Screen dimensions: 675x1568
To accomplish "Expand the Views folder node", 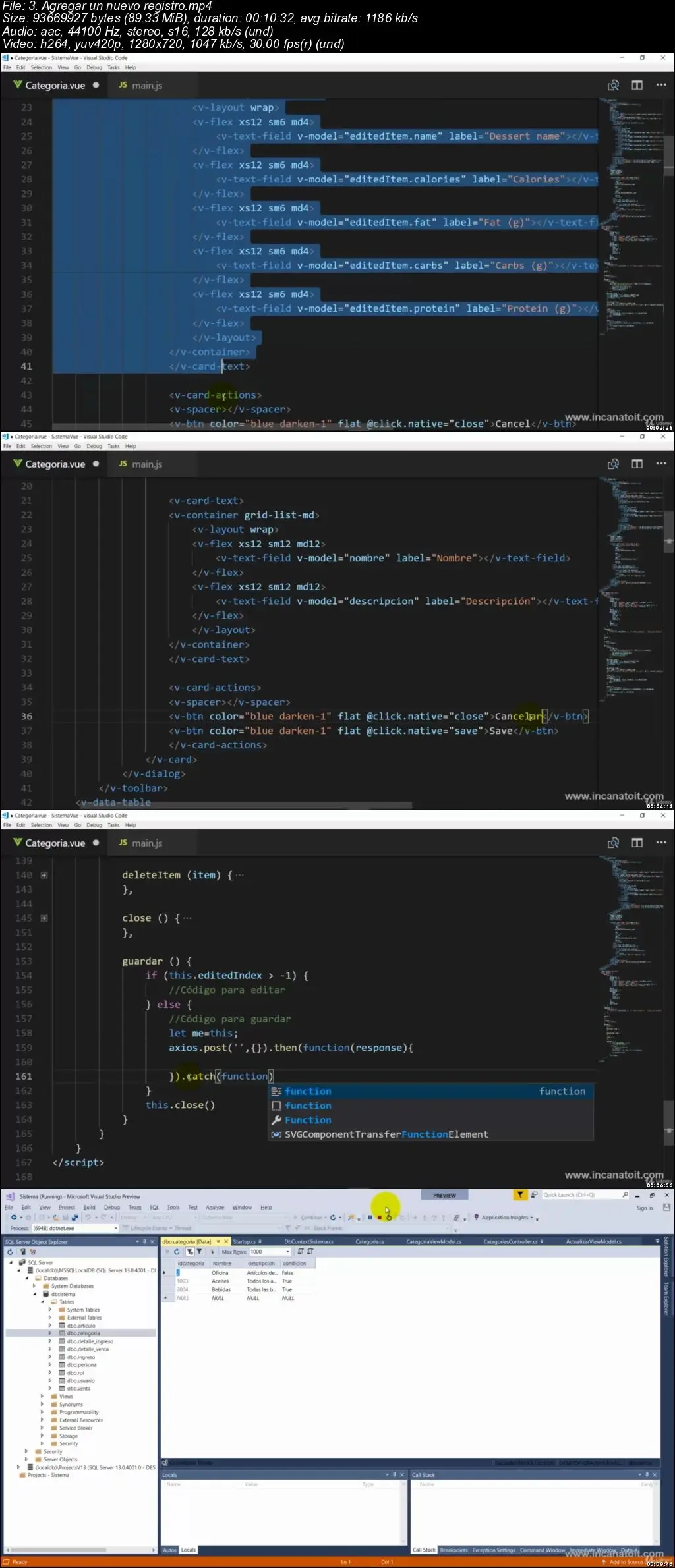I will (x=42, y=1397).
